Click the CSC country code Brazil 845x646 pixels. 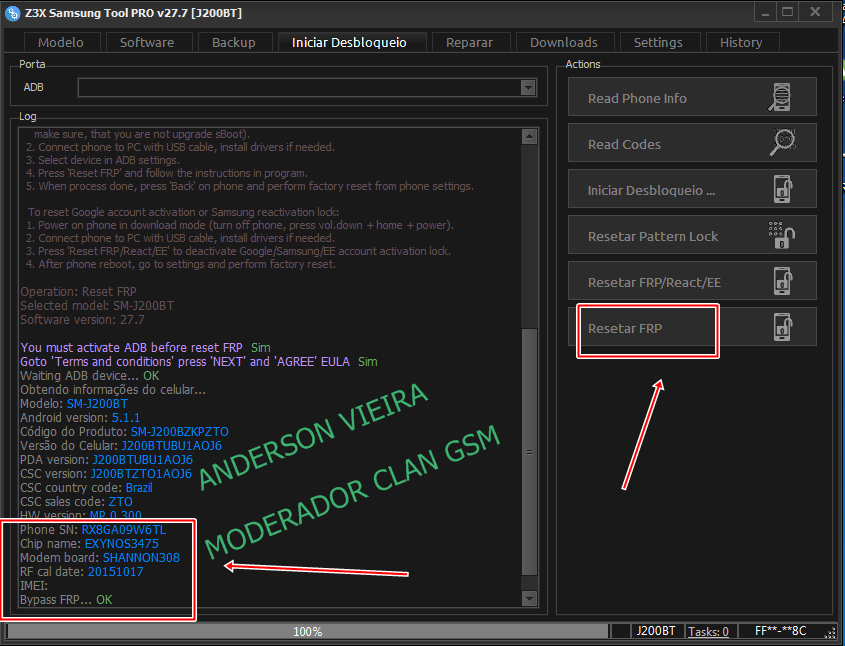click(139, 488)
